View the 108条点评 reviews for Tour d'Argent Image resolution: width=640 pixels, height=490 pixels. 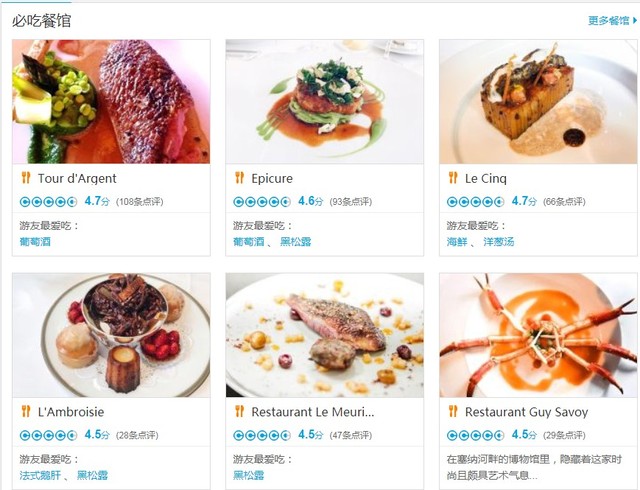[140, 202]
